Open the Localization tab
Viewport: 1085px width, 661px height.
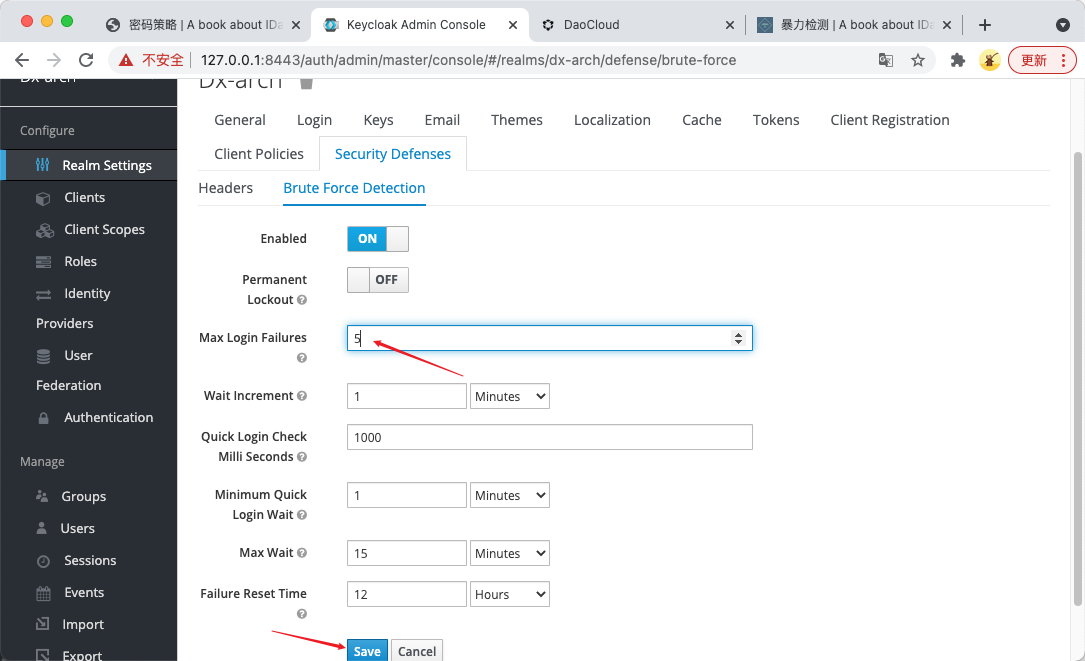(612, 120)
